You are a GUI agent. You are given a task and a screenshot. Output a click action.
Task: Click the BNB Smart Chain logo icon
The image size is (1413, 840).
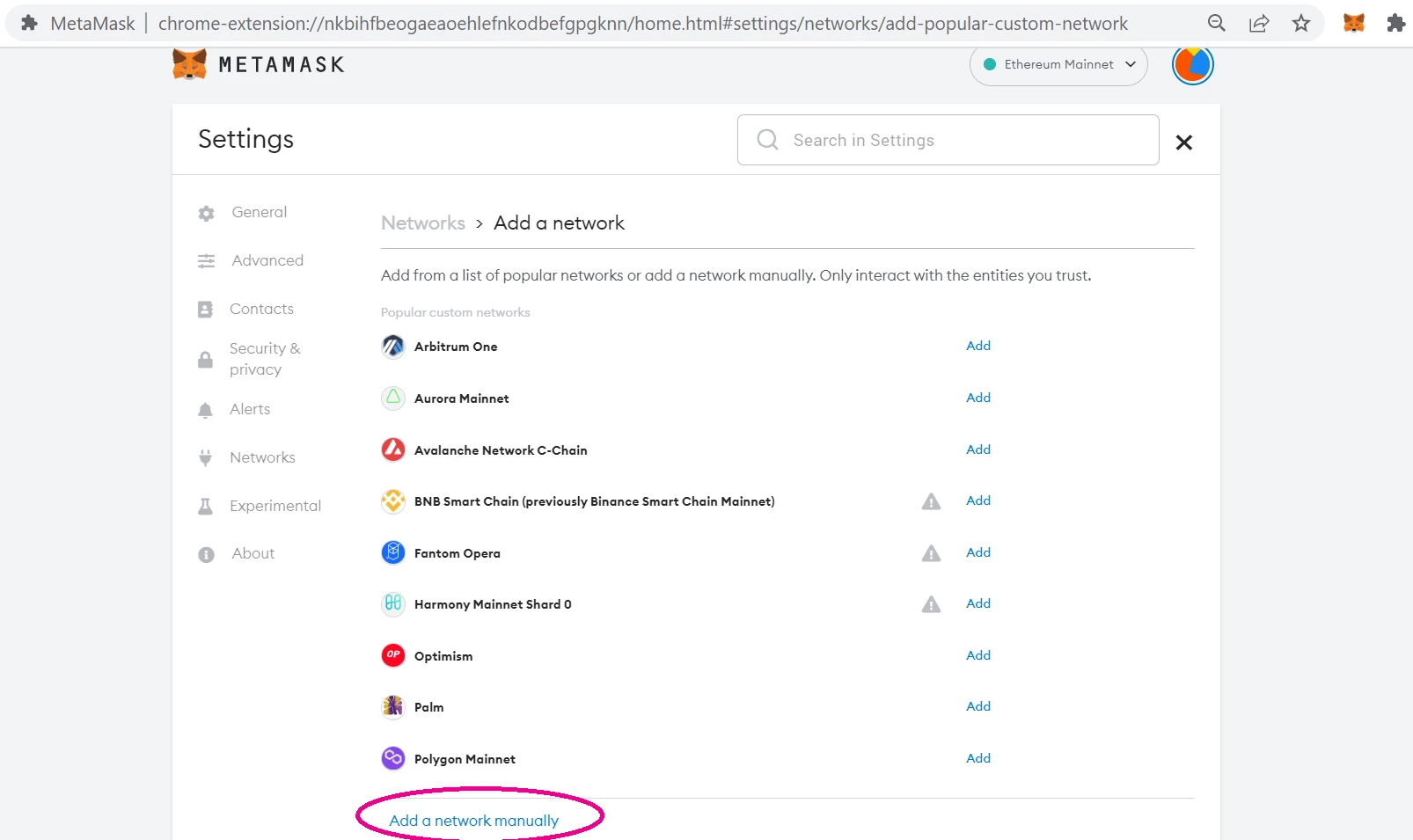point(393,501)
